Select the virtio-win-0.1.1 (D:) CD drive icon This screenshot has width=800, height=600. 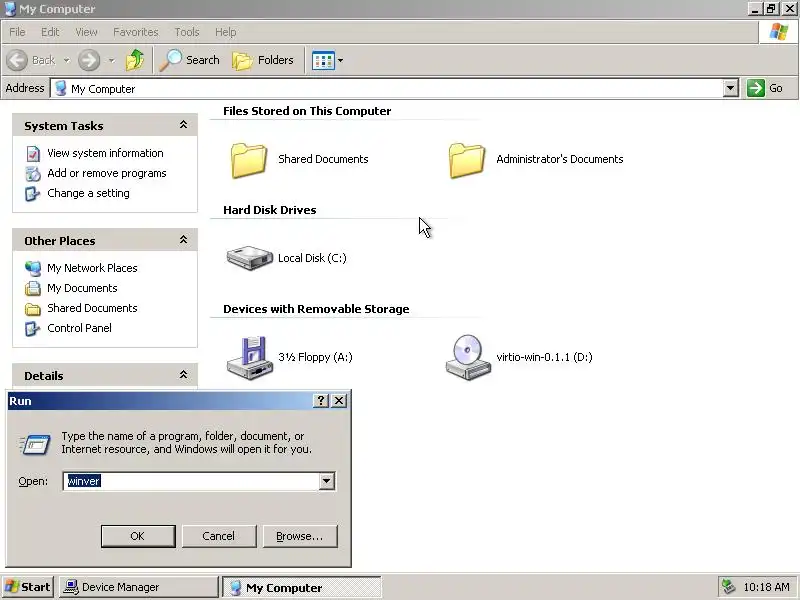point(468,358)
